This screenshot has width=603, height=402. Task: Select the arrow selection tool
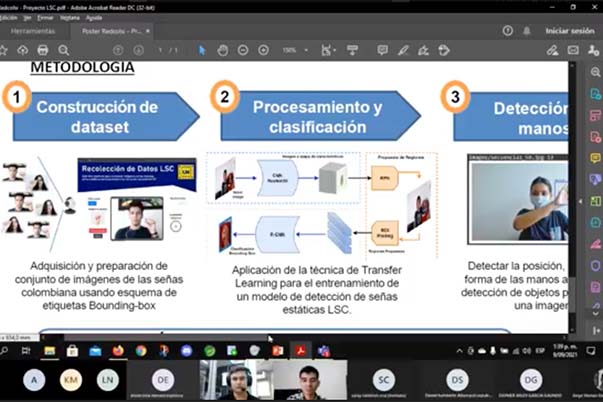[x=201, y=50]
